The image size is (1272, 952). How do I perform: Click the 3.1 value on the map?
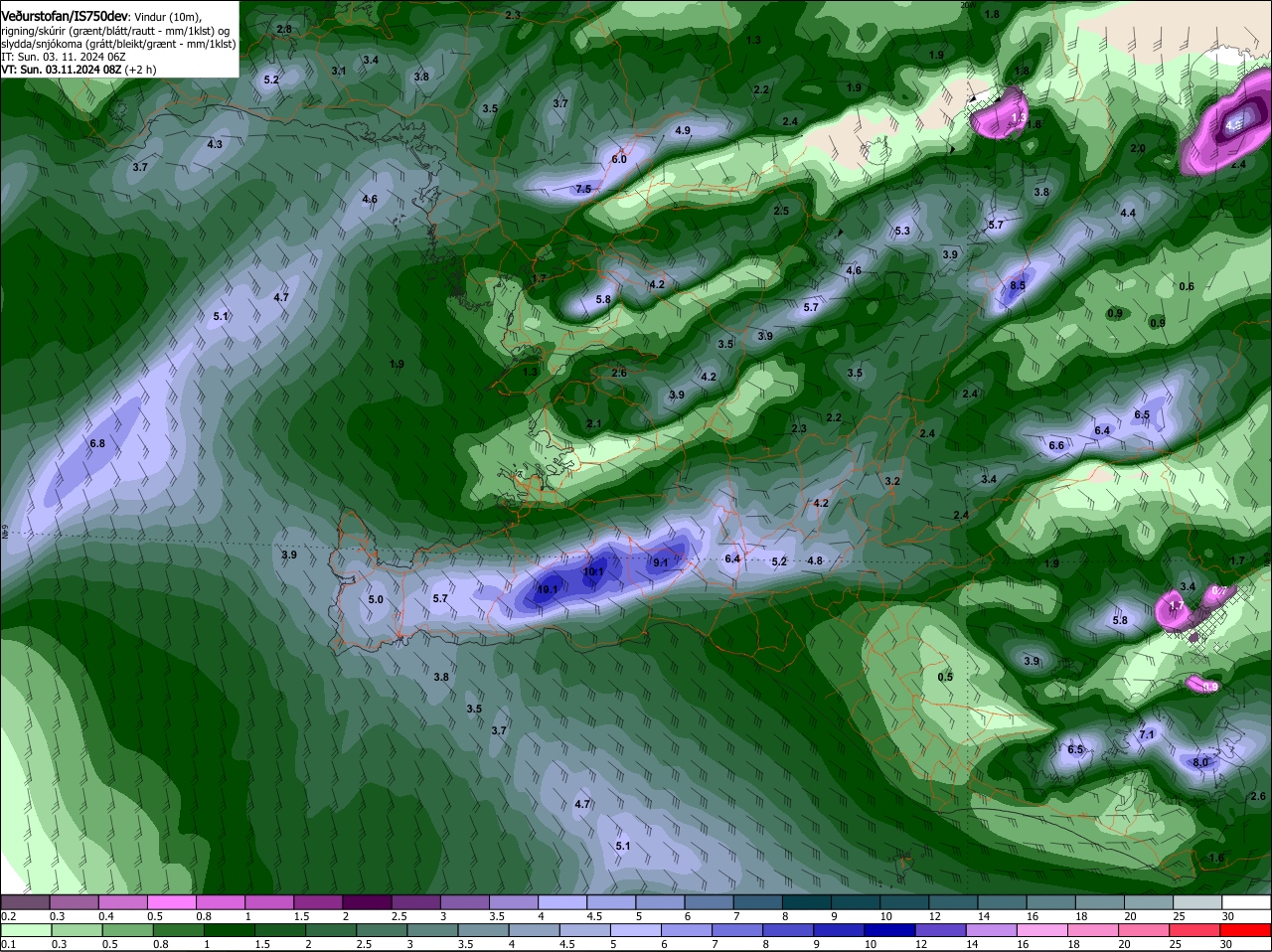coord(339,71)
